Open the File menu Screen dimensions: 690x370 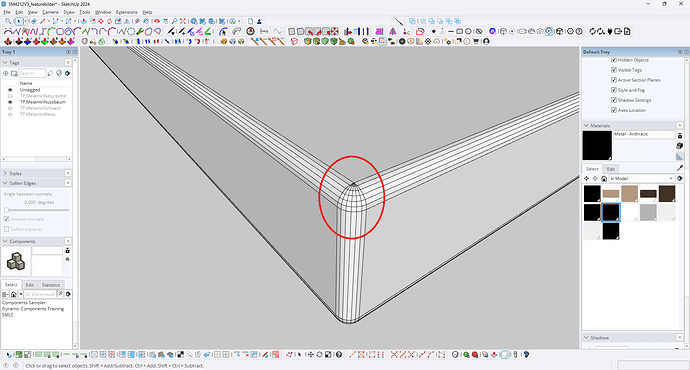pos(7,12)
